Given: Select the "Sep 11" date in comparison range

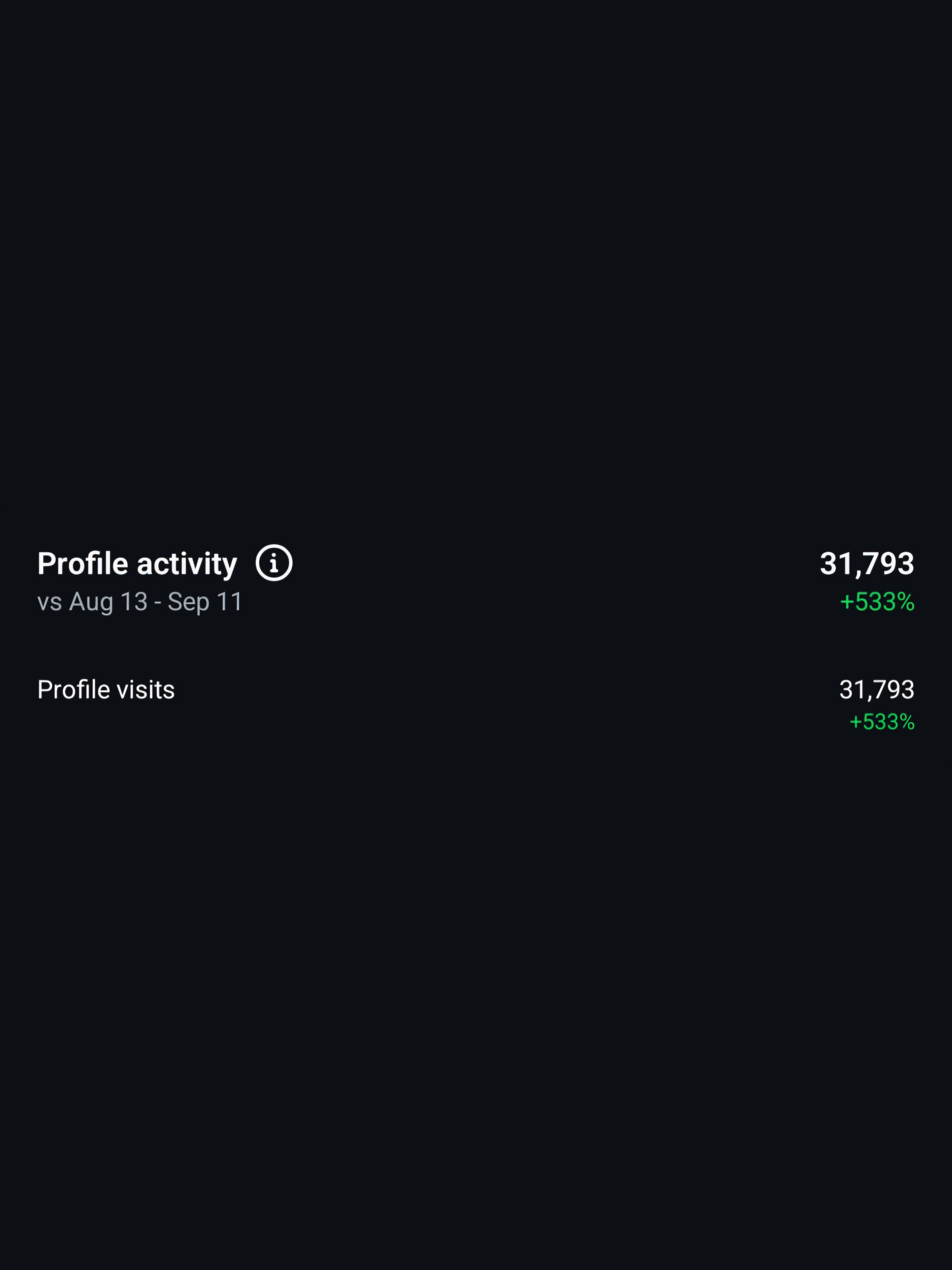Looking at the screenshot, I should (x=205, y=602).
